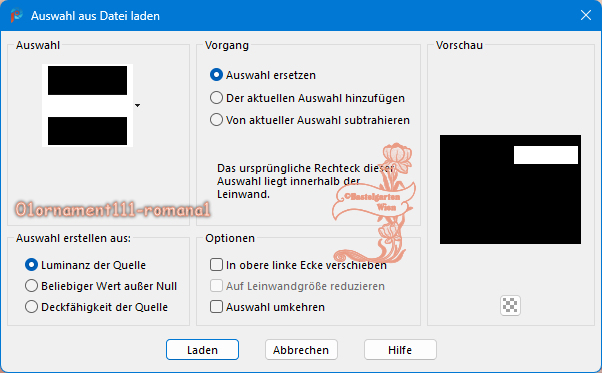Click the black-and-white selection thumbnail
The image size is (602, 373).
pyautogui.click(x=88, y=106)
